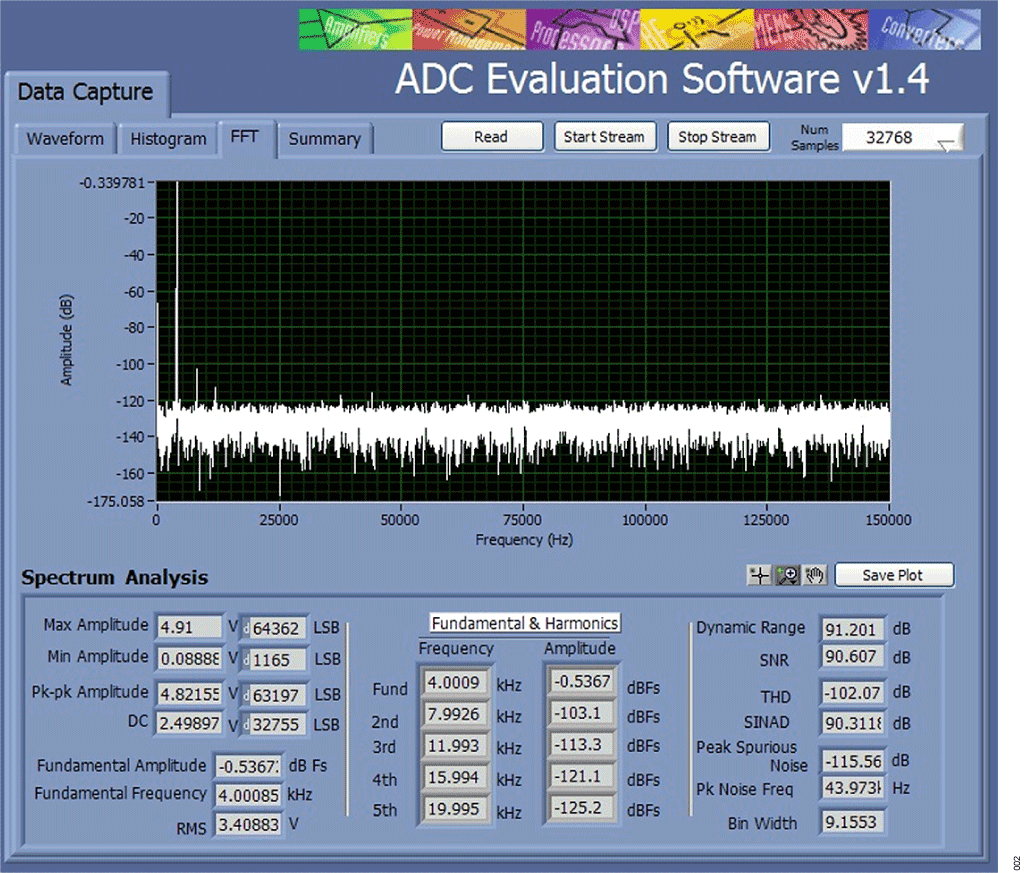Toggle the Min Amplitude LSB radix indicator
The image size is (1024, 873).
point(246,660)
